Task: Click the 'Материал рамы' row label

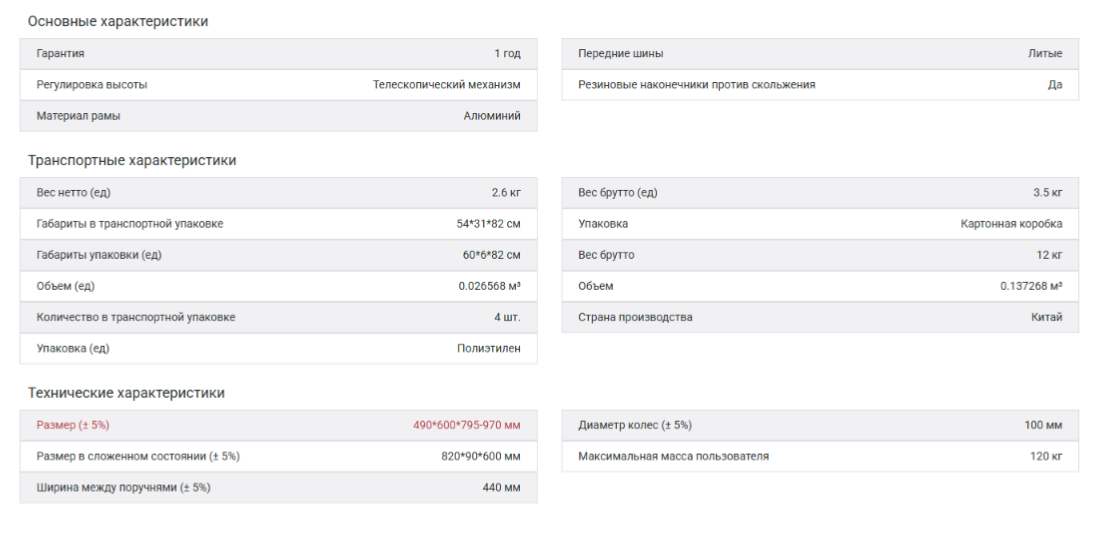Action: (x=78, y=116)
